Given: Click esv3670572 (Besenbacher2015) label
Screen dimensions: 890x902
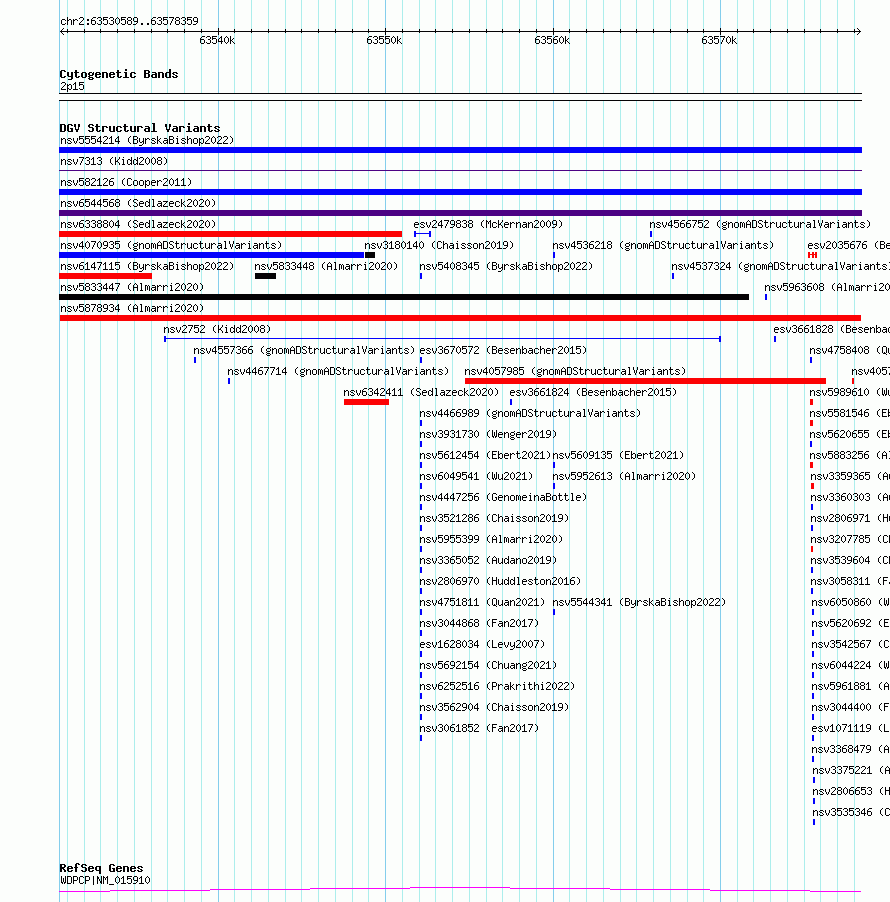Looking at the screenshot, I should (503, 350).
